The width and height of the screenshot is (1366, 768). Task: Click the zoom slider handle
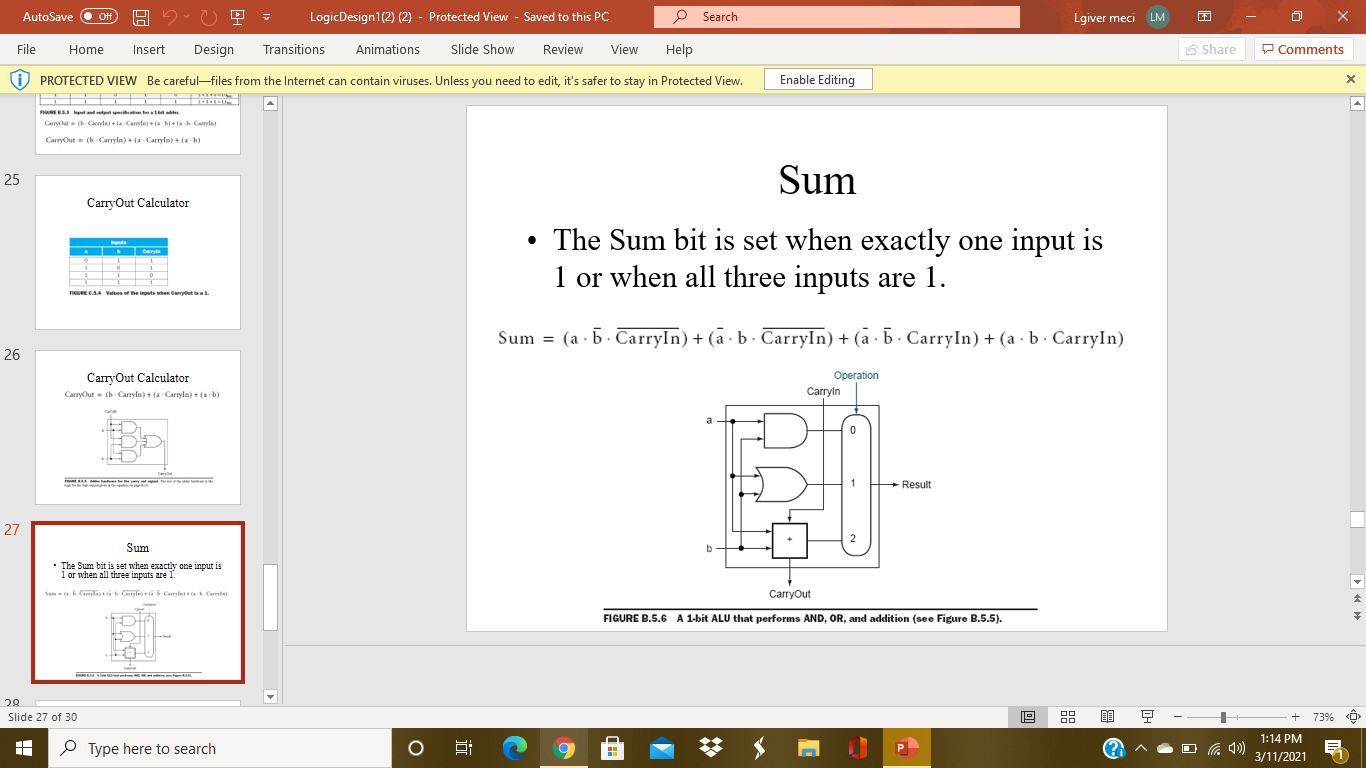1224,717
